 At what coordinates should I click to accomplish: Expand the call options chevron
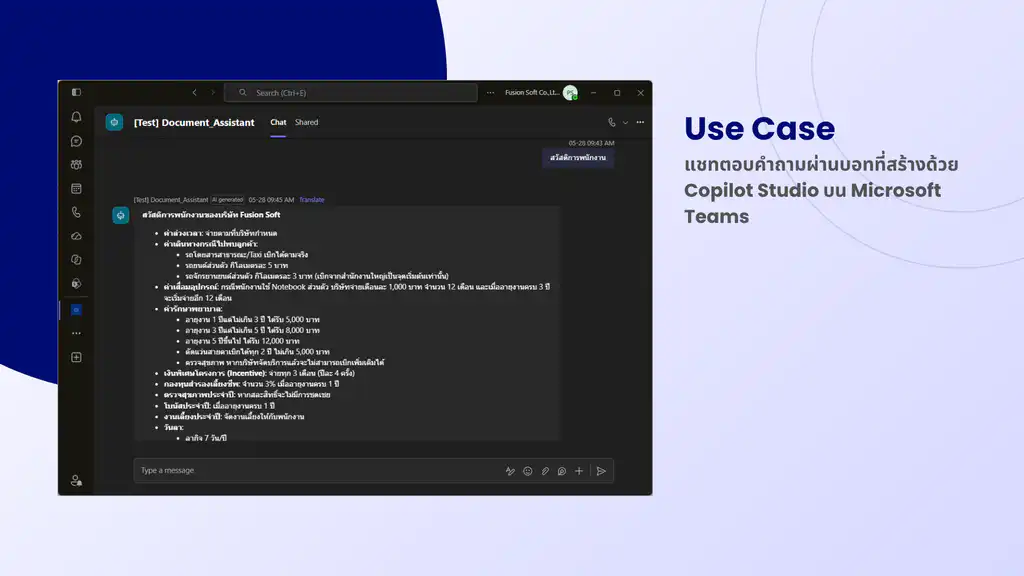click(x=625, y=123)
